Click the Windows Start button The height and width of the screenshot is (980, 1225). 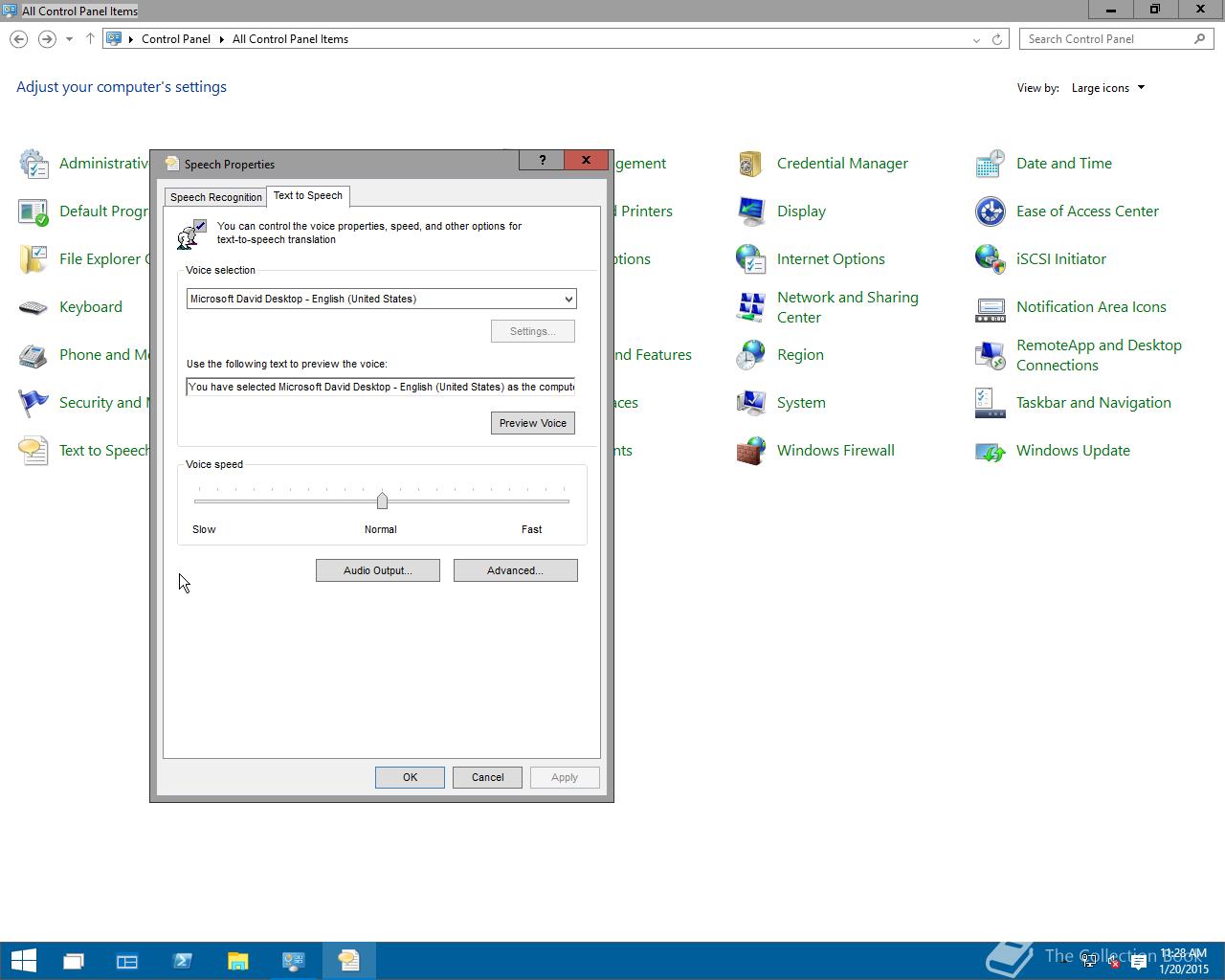(x=23, y=960)
